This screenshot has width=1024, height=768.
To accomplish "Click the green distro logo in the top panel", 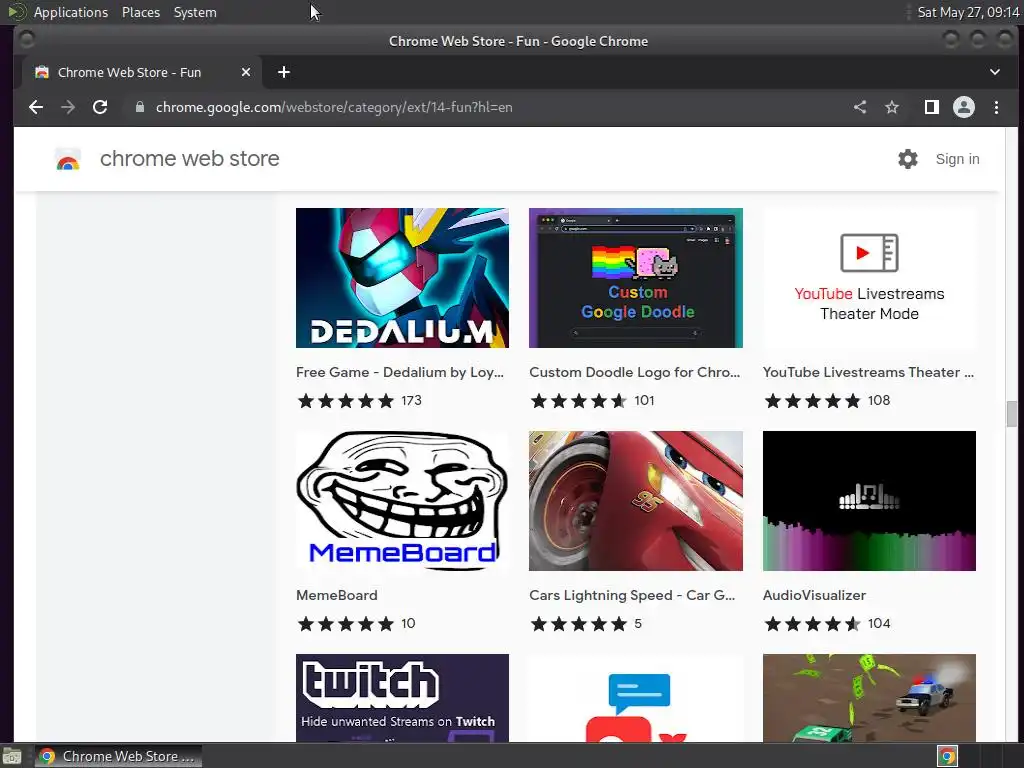I will click(16, 12).
